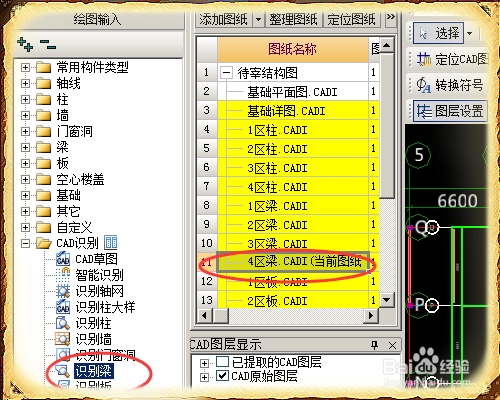Image resolution: width=500 pixels, height=400 pixels.
Task: Open the 添加图纸 dropdown arrow
Action: 258,20
